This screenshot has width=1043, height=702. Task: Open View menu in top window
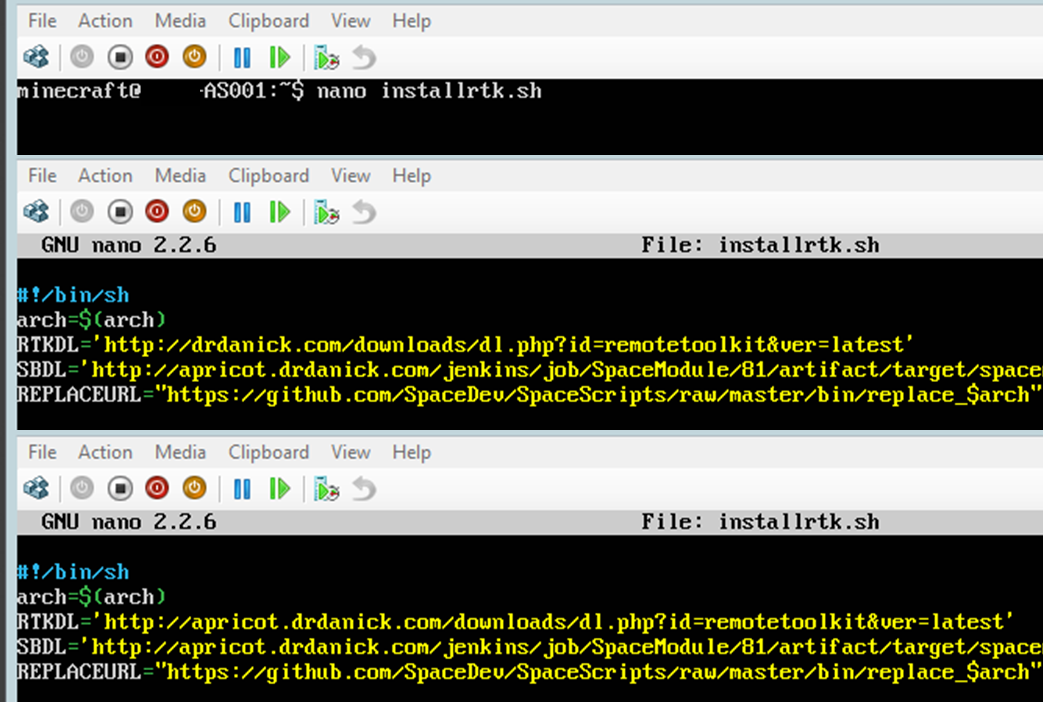click(351, 21)
